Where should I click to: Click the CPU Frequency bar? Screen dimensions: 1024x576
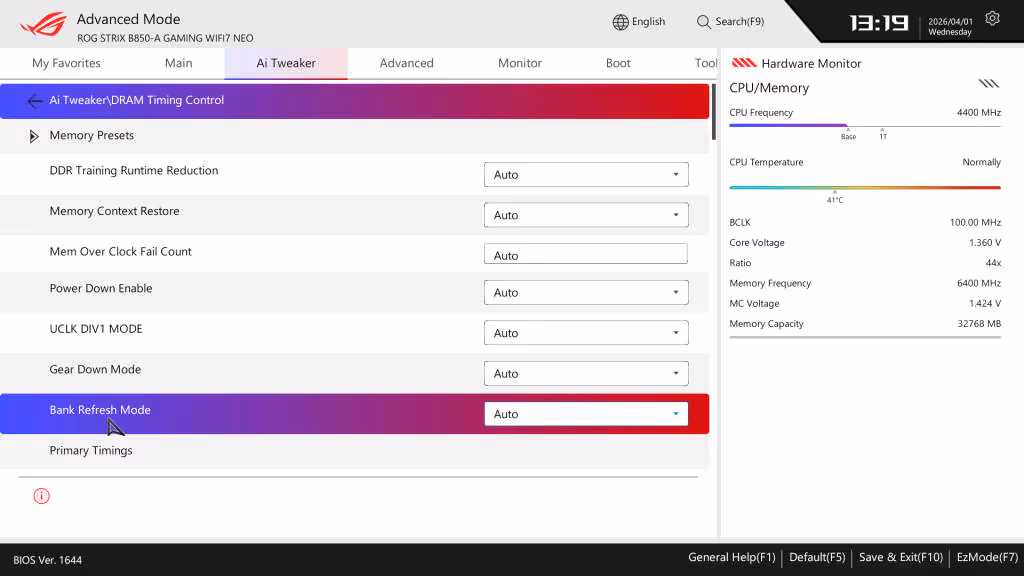pos(865,125)
